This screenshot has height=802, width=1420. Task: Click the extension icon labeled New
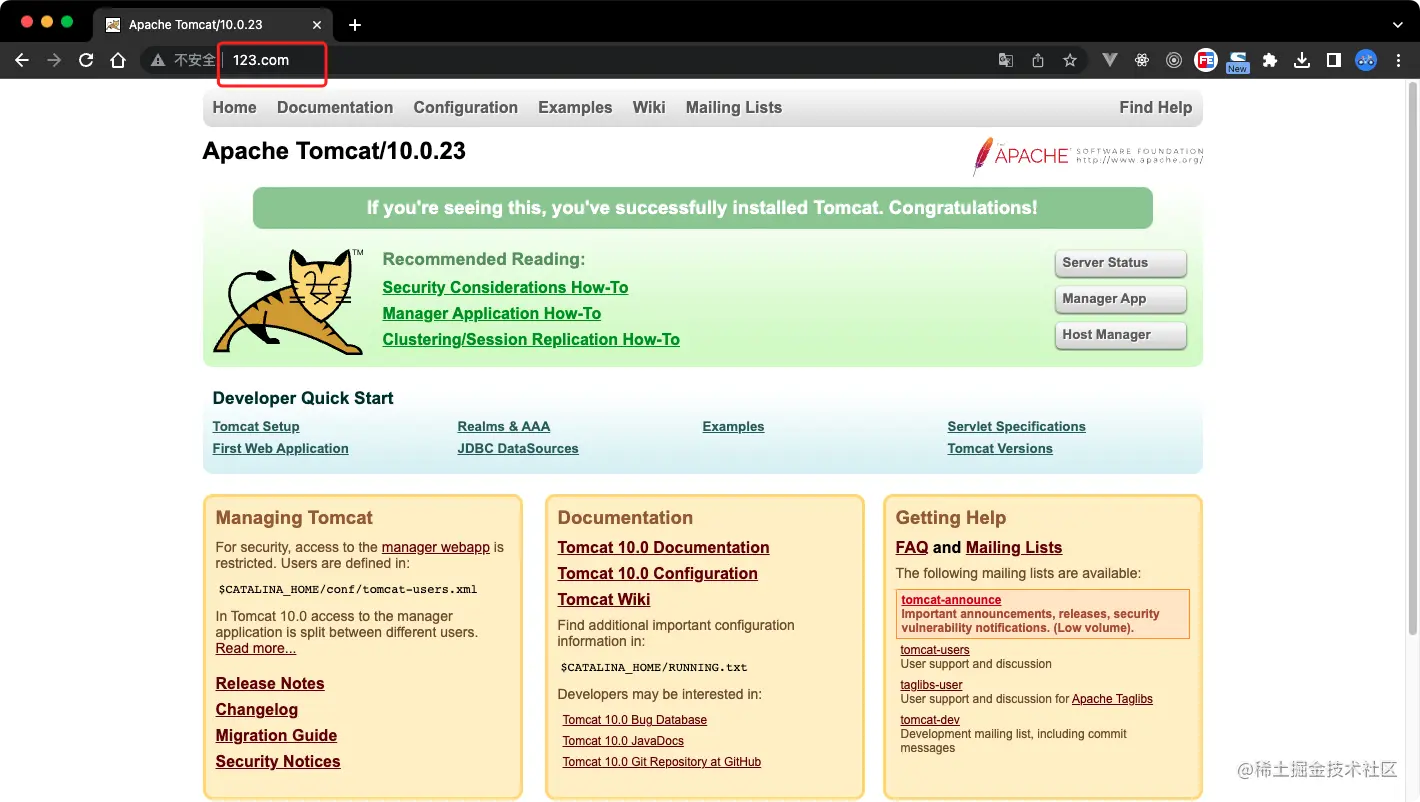[1238, 62]
